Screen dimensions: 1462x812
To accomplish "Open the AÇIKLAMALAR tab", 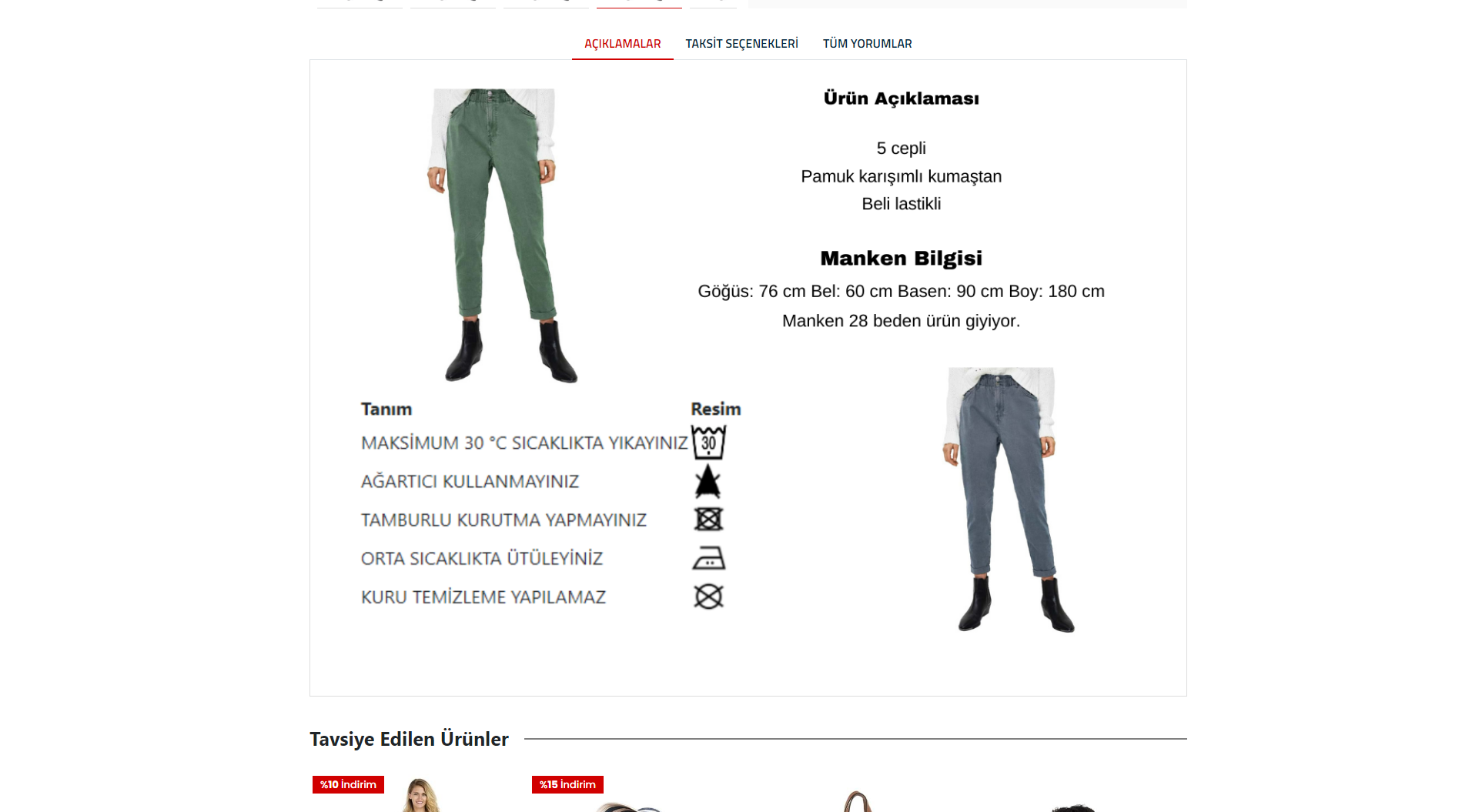I will (x=622, y=44).
